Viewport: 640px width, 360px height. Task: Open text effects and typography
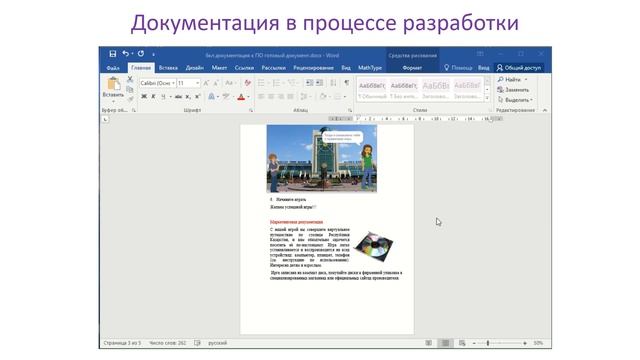pyautogui.click(x=211, y=97)
